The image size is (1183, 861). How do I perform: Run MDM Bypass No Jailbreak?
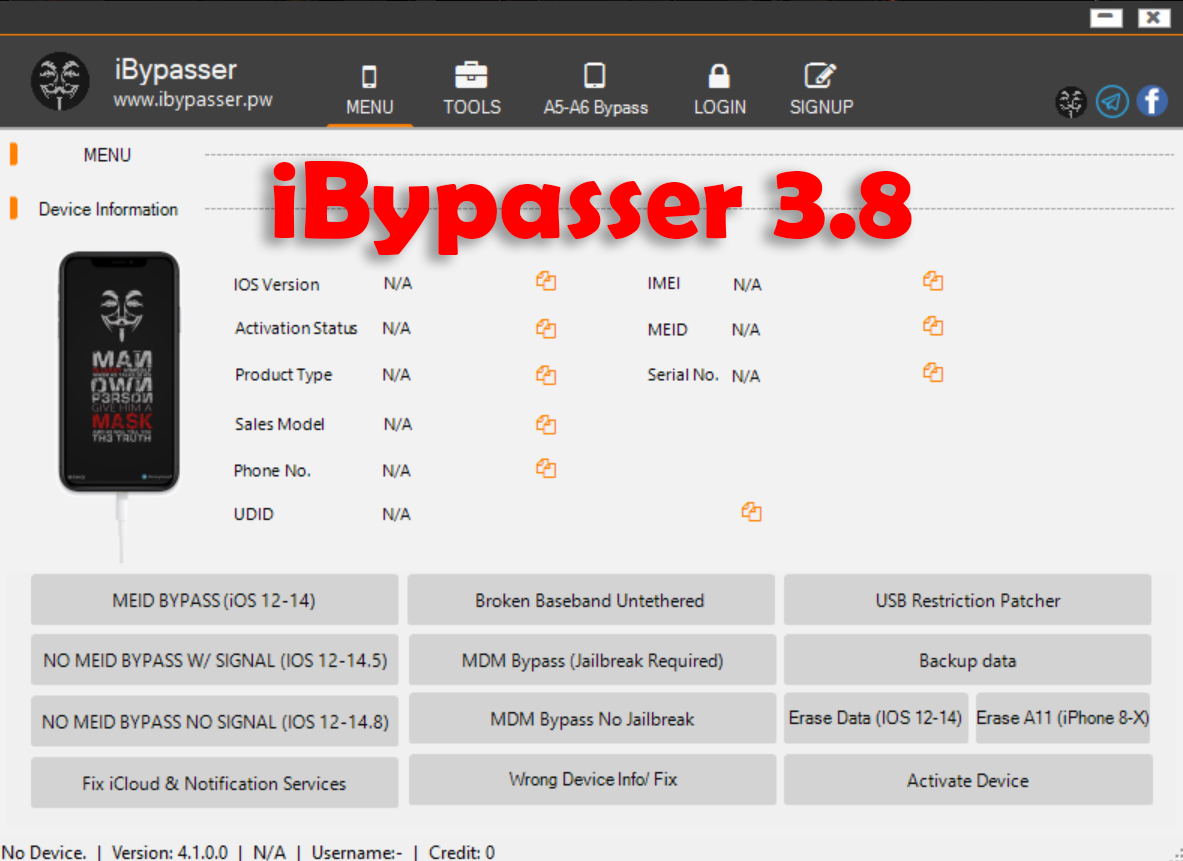(592, 718)
